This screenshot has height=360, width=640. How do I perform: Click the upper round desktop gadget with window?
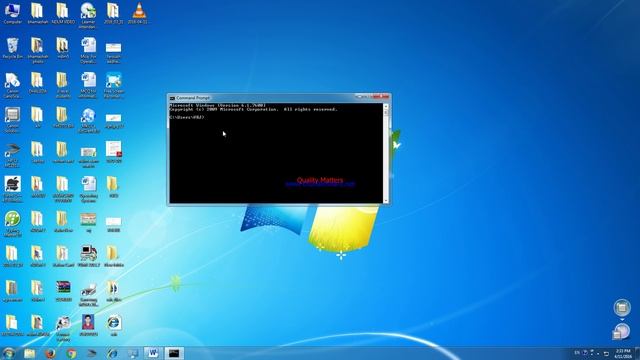point(622,308)
